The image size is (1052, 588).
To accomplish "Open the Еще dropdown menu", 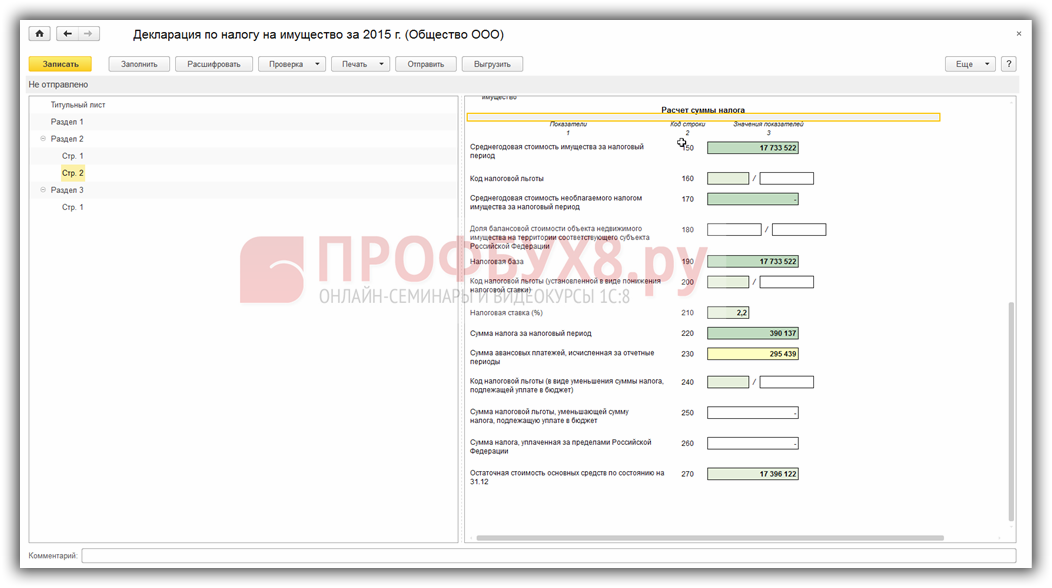I will pos(969,64).
